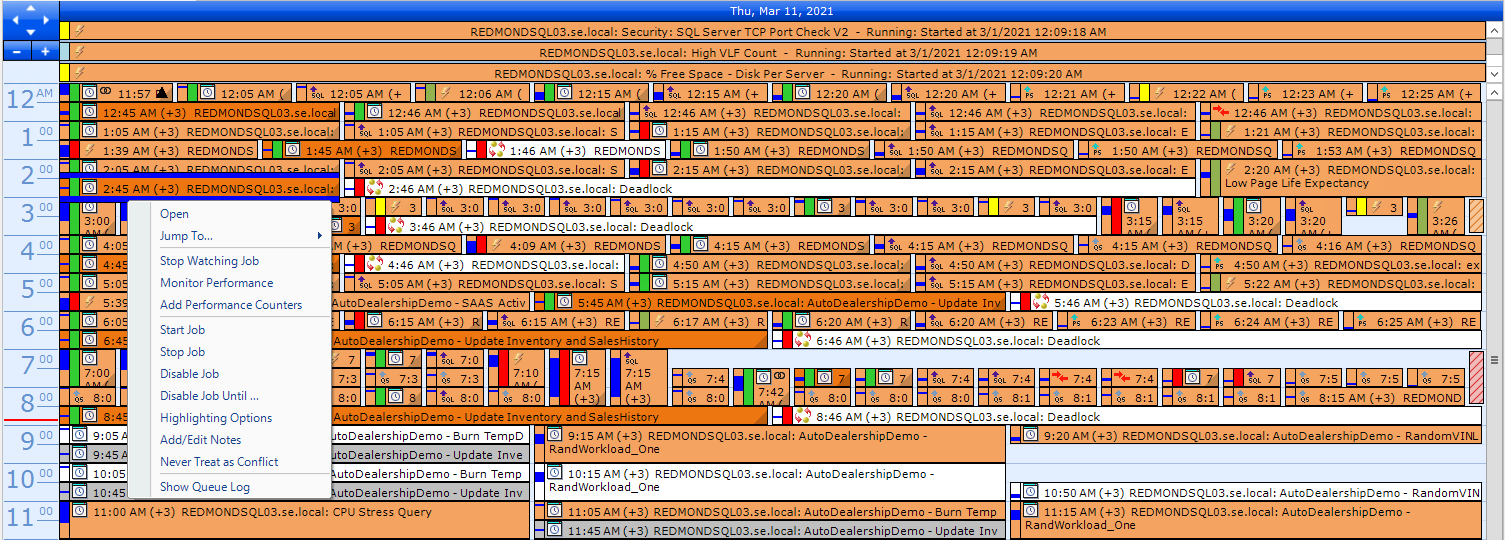Click the lightning icon of the 12:06 AM event

pyautogui.click(x=446, y=93)
